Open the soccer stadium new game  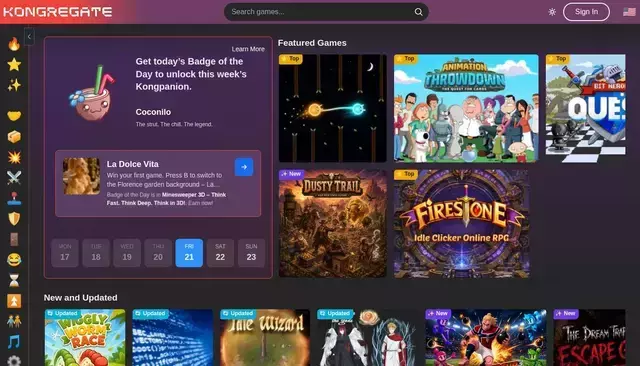485,337
